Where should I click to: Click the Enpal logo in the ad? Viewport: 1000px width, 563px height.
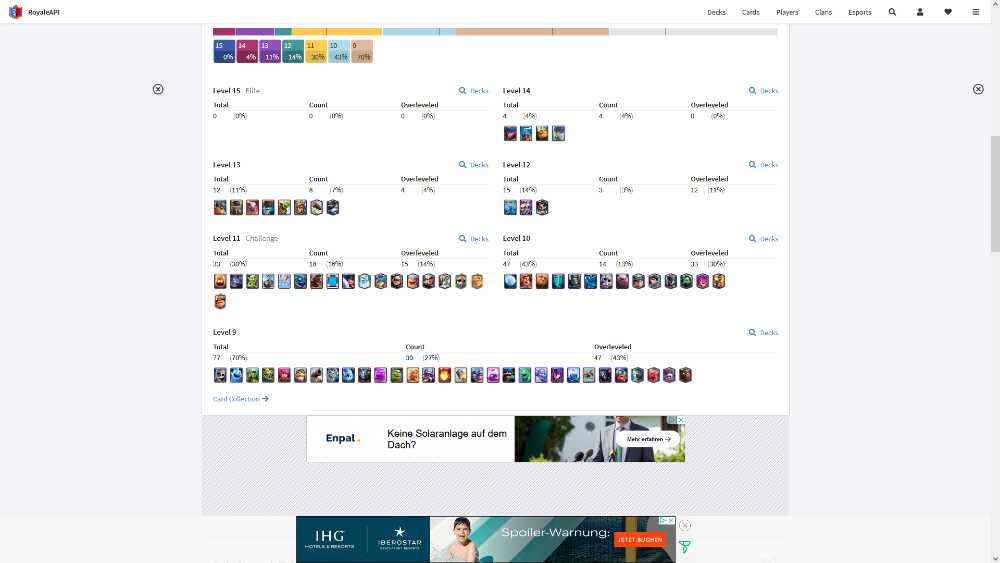pyautogui.click(x=343, y=439)
